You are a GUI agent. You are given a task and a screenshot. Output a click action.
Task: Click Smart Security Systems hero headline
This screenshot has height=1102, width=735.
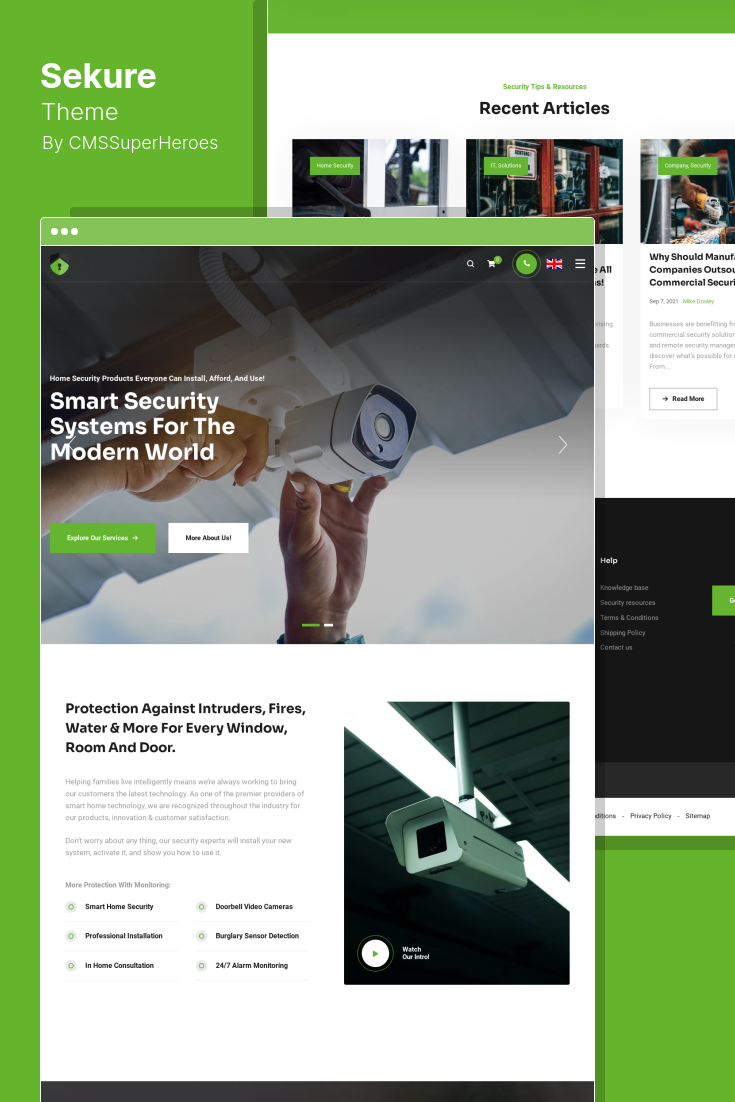coord(143,426)
